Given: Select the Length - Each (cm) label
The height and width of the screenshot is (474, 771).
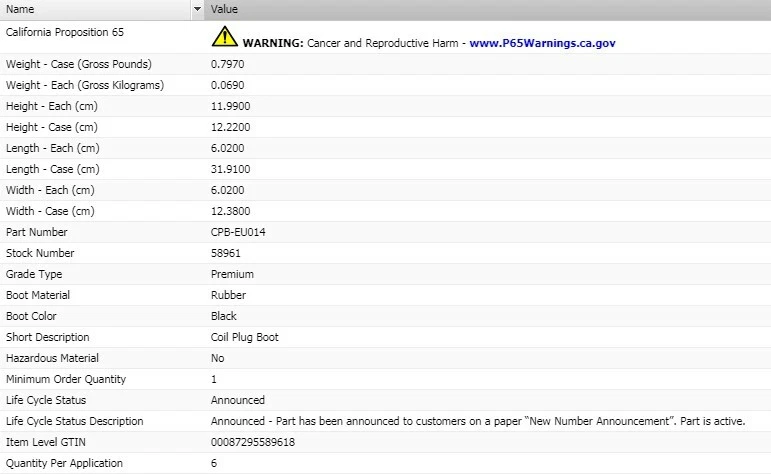Looking at the screenshot, I should [53, 148].
